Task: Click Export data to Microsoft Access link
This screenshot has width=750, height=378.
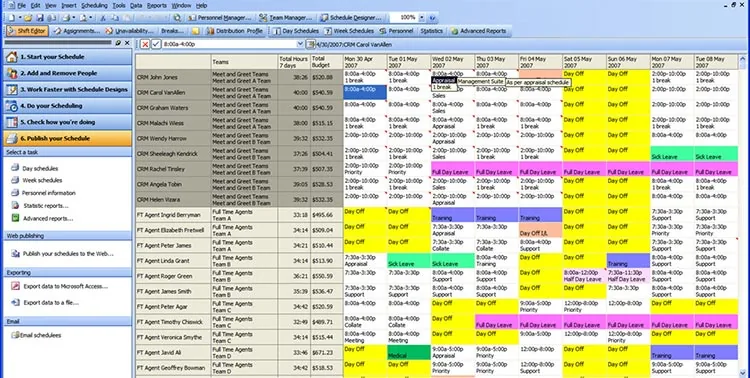Action: point(66,286)
